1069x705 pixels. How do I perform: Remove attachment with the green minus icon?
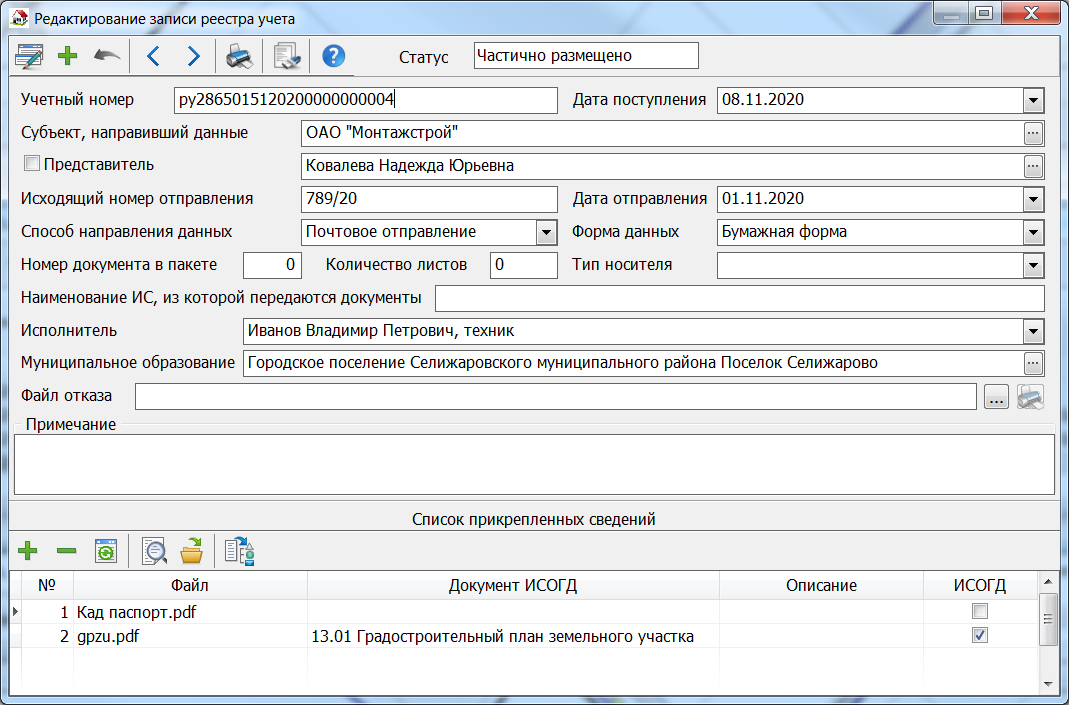coord(66,550)
